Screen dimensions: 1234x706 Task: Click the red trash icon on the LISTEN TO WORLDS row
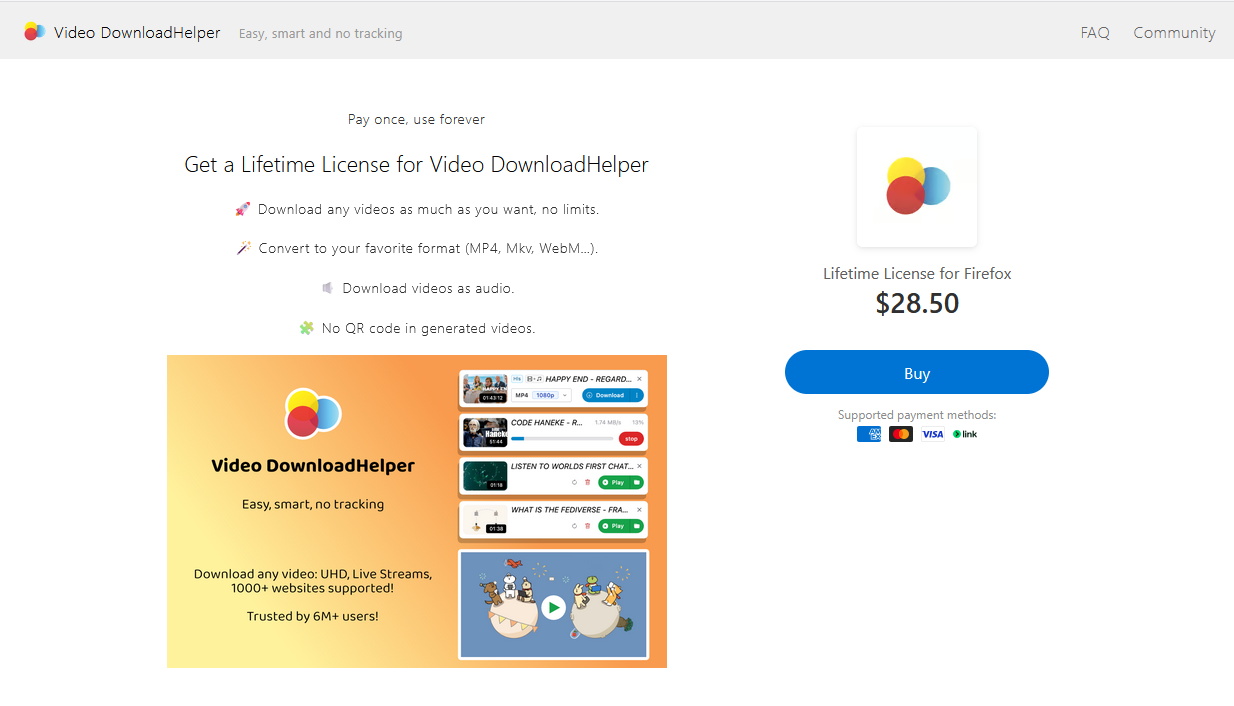pos(587,482)
